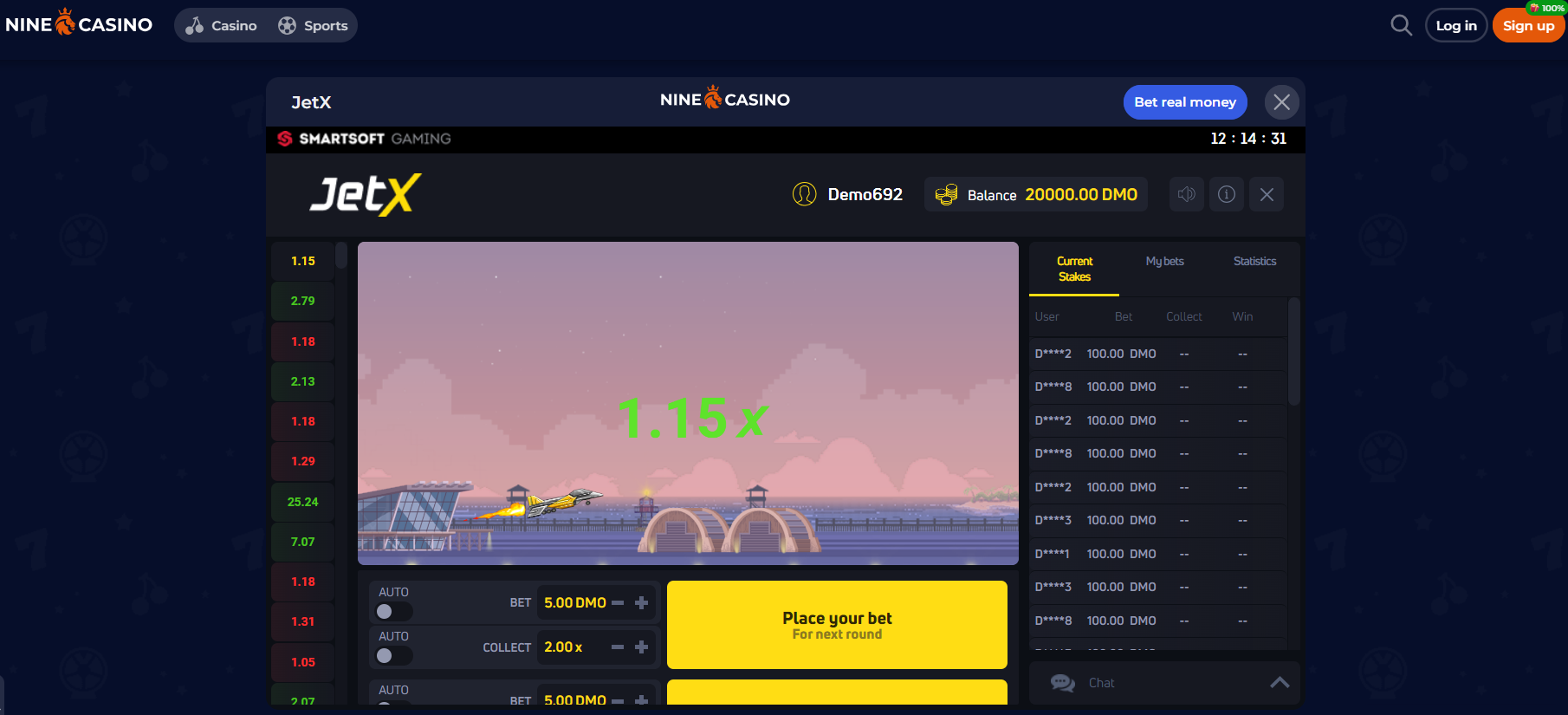1568x715 pixels.
Task: Open the Sports section
Action: tap(314, 25)
